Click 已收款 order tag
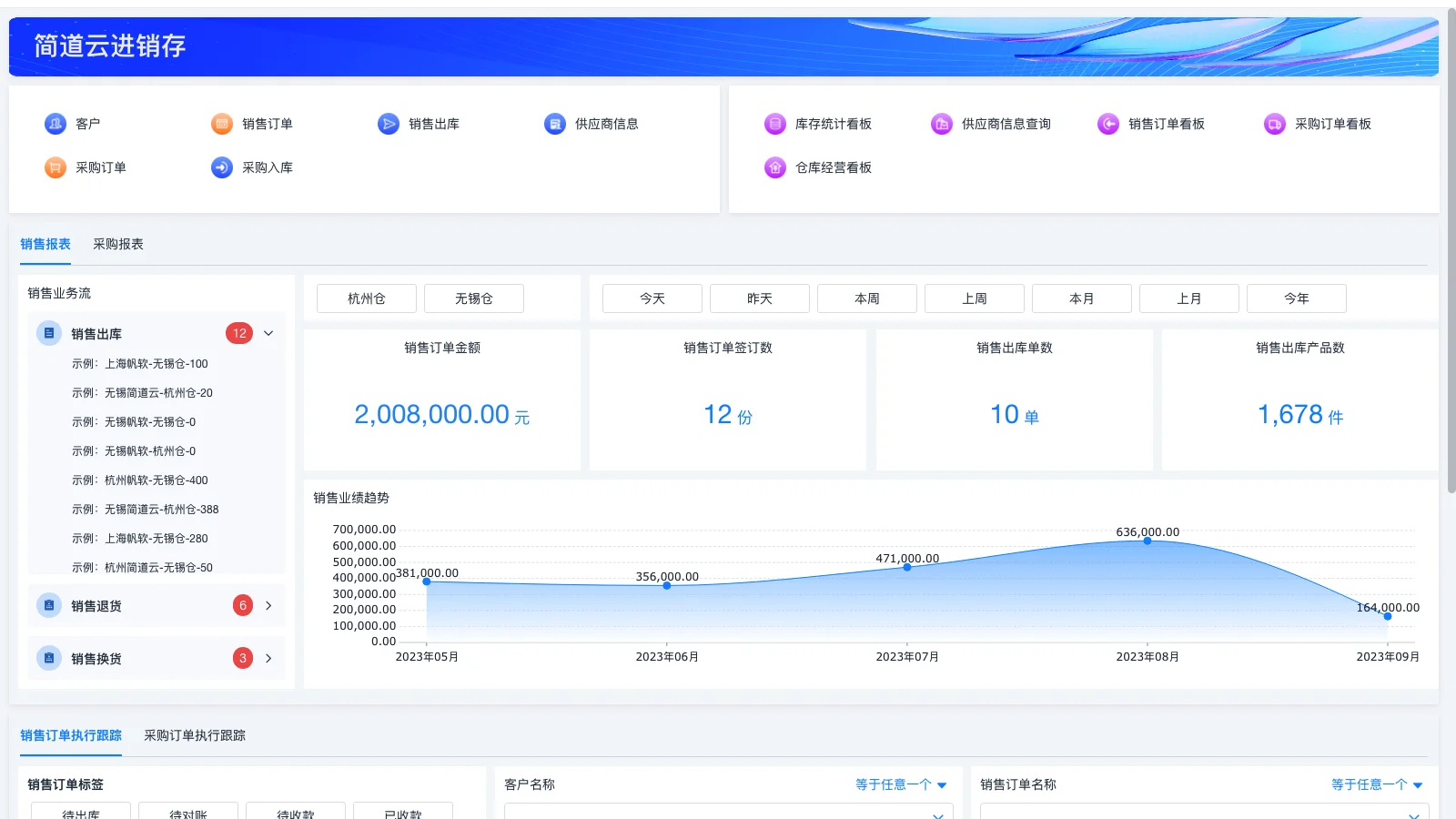The width and height of the screenshot is (1456, 819). pos(403,811)
